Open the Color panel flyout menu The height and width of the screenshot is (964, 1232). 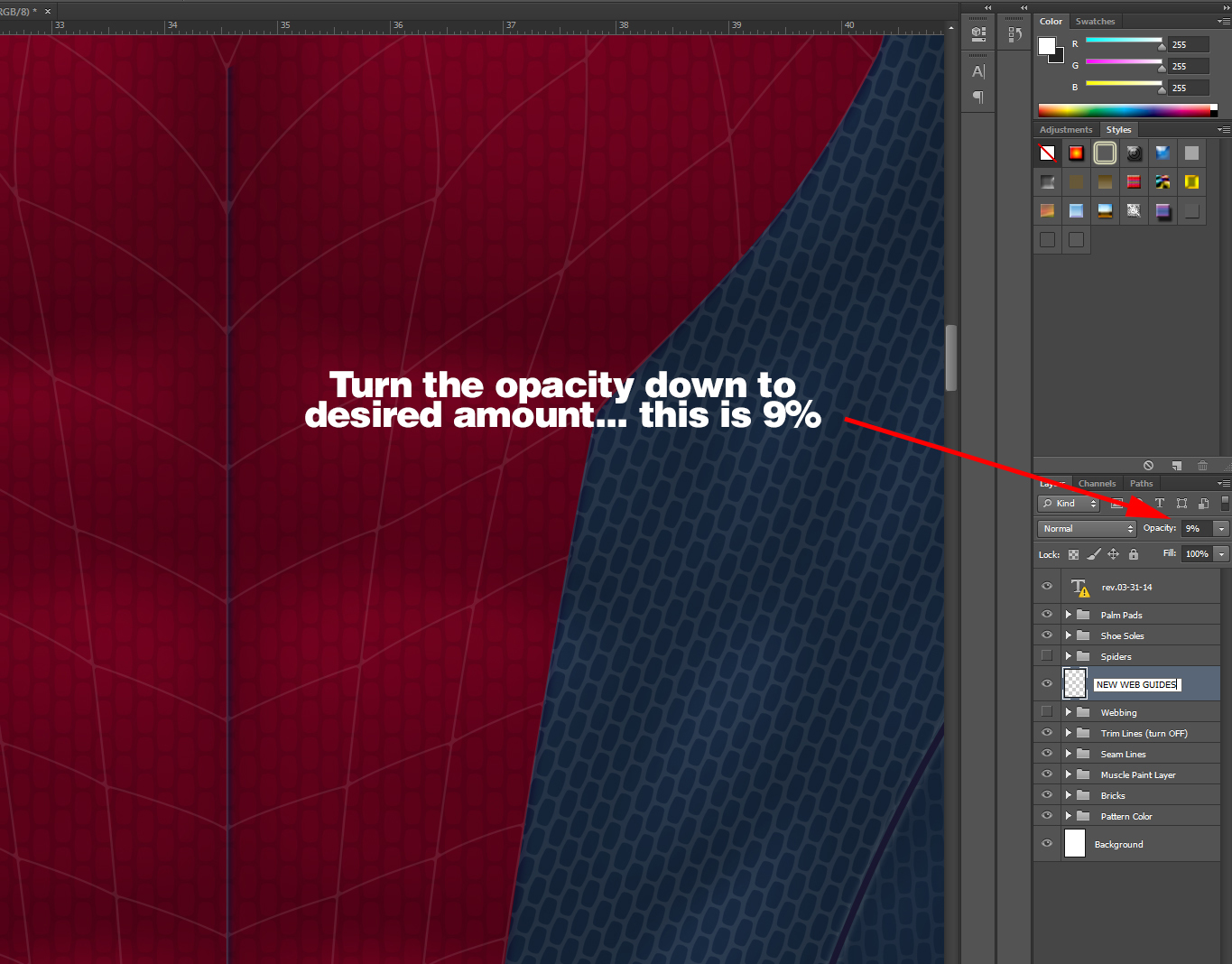tap(1223, 22)
